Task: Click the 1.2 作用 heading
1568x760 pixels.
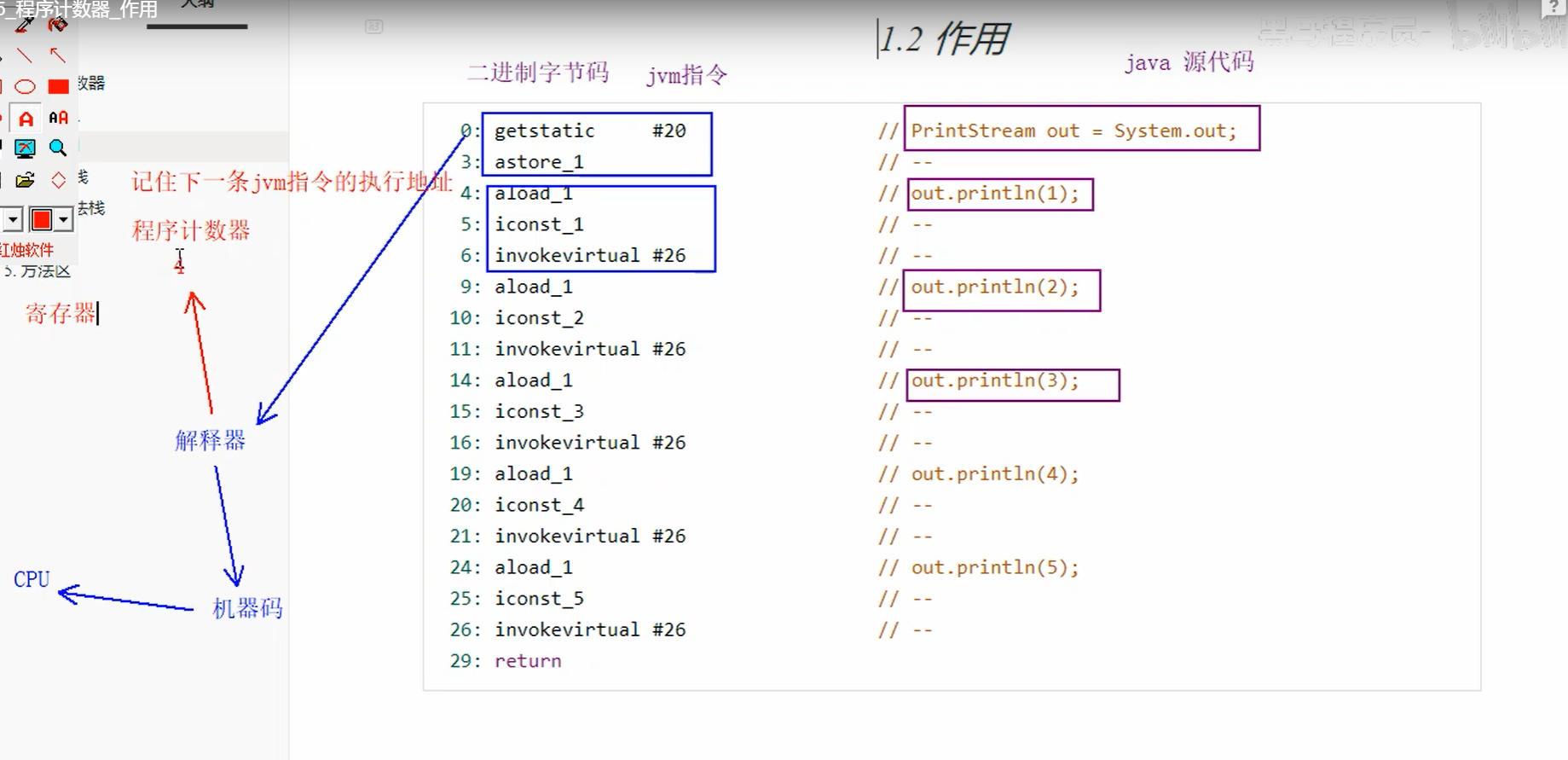Action: pos(945,39)
